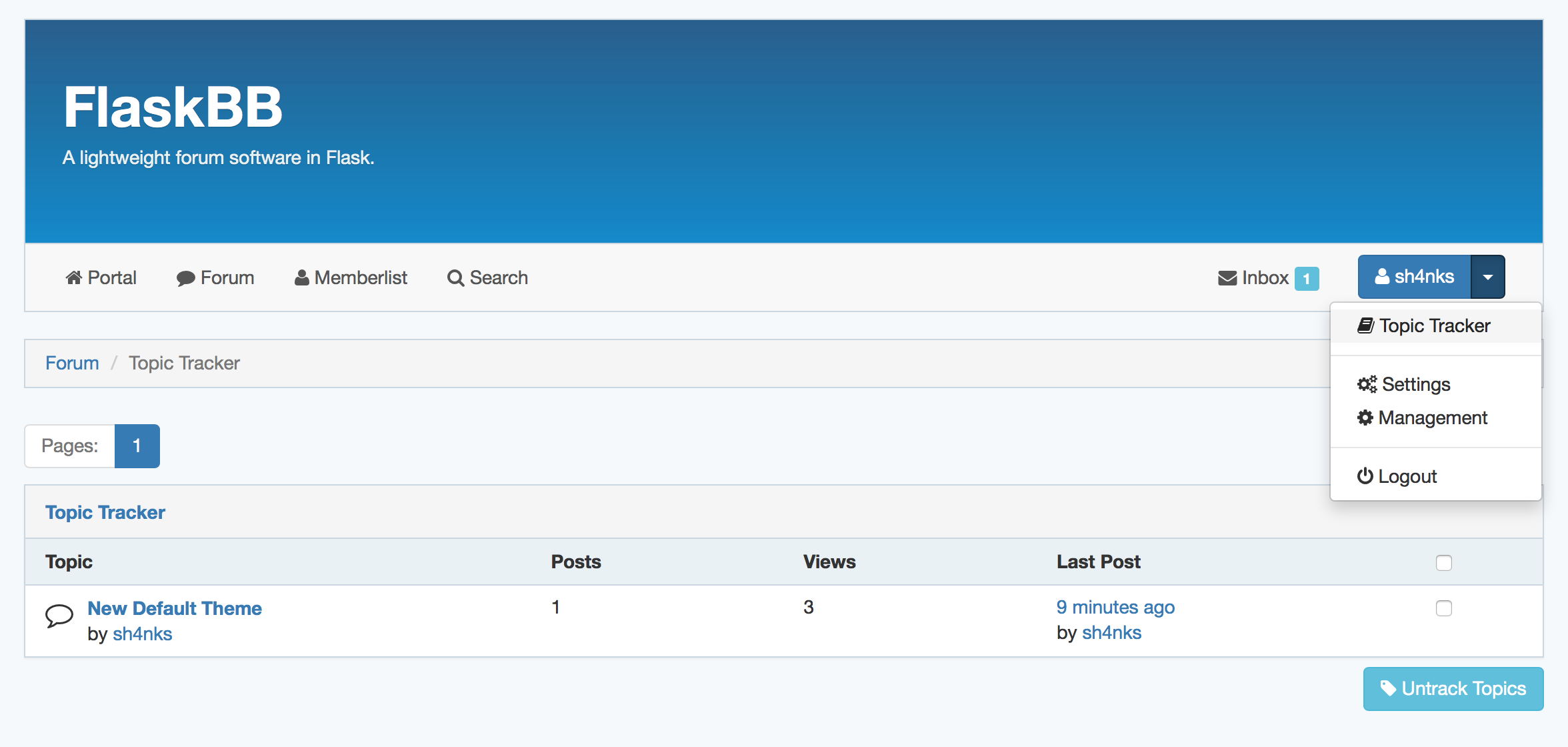Image resolution: width=1568 pixels, height=747 pixels.
Task: Collapse the user dropdown caret button
Action: point(1487,277)
